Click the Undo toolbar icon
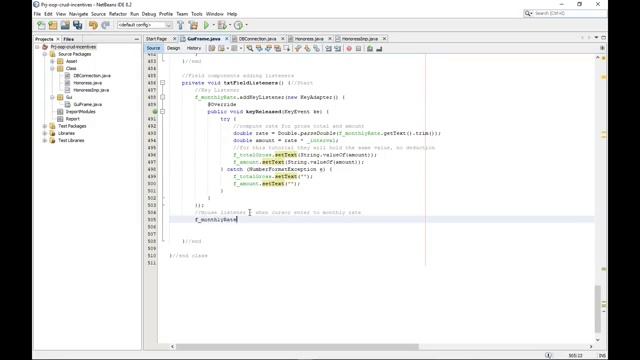Screen dimensions: 640x360 (93, 25)
